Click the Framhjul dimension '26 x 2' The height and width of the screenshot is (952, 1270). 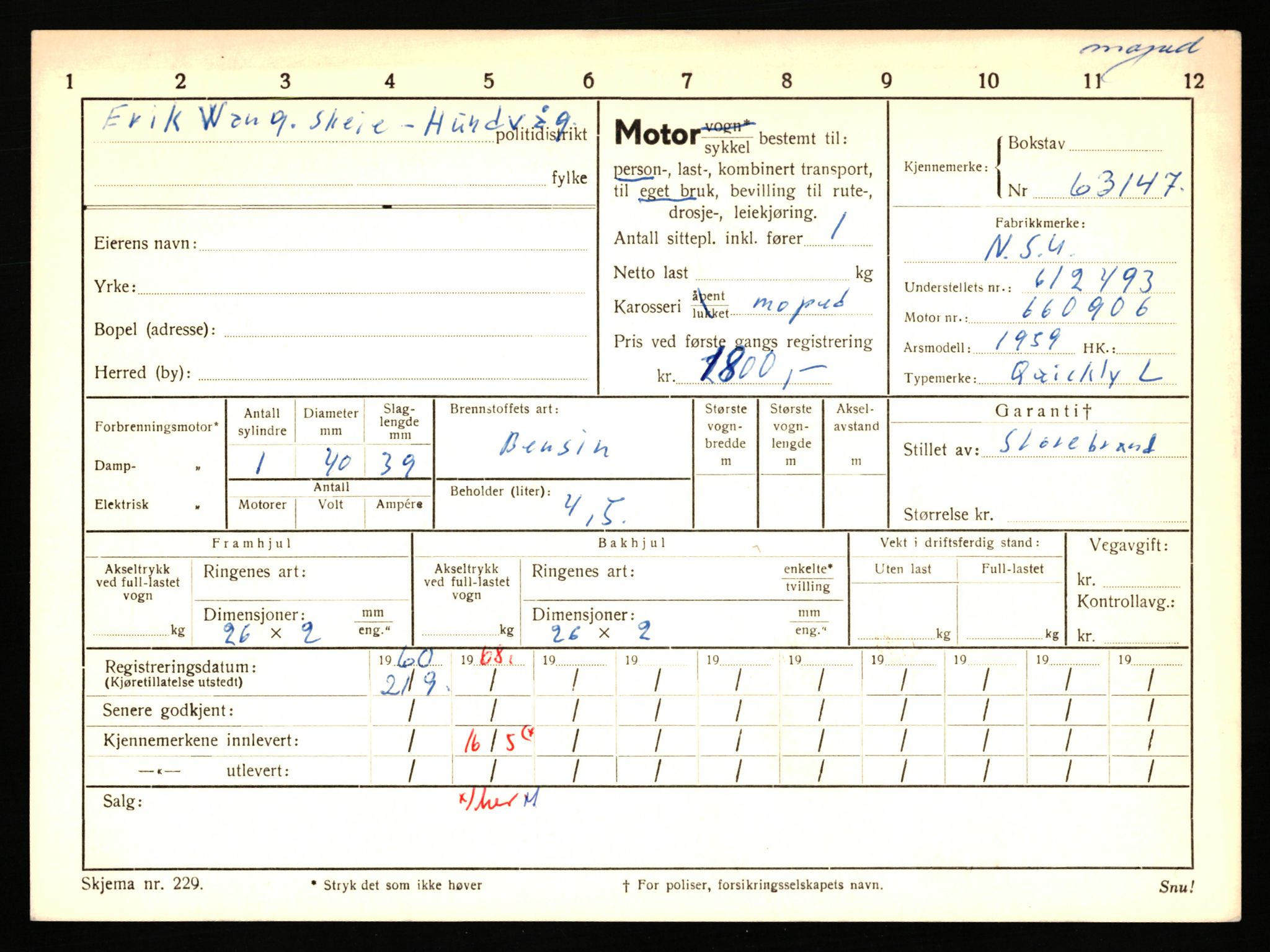(272, 633)
